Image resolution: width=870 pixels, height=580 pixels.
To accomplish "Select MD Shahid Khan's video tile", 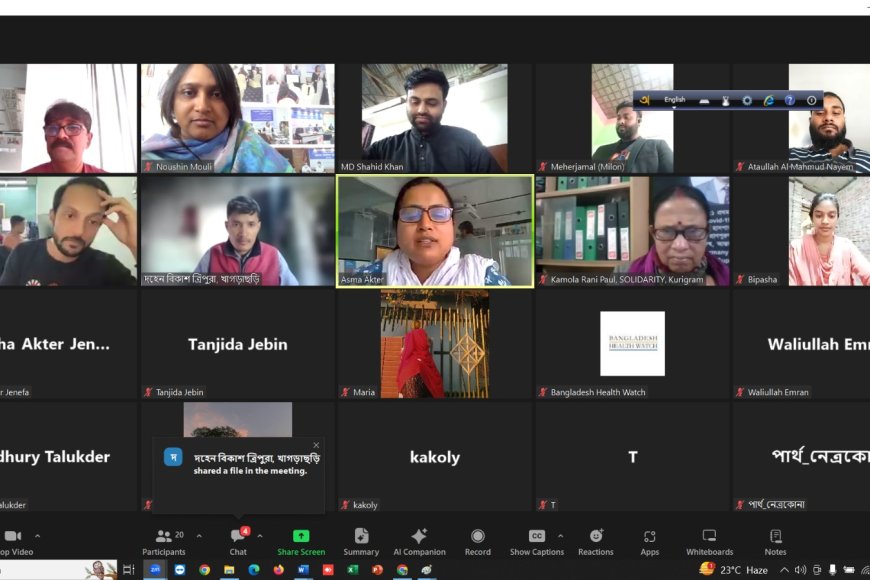I will 435,118.
